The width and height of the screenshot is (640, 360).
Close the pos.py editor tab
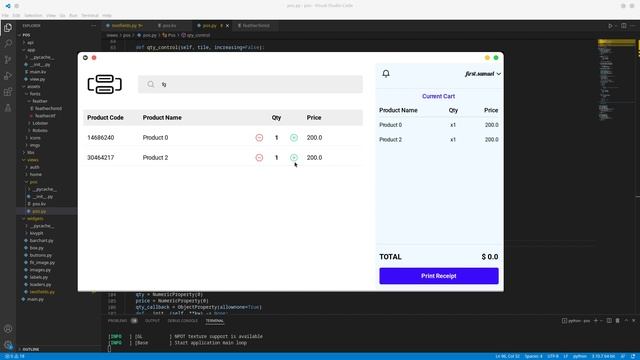(227, 26)
